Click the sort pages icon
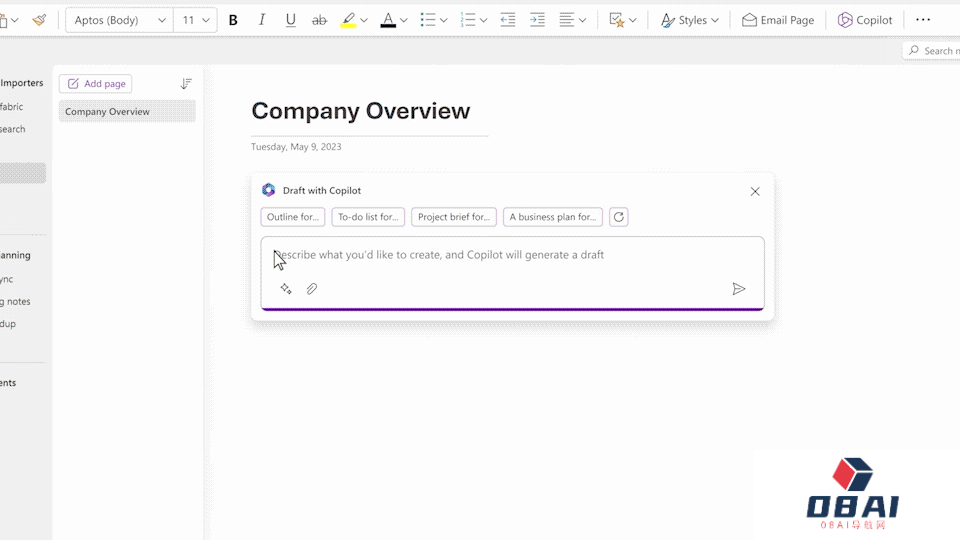The width and height of the screenshot is (960, 540). tap(186, 84)
